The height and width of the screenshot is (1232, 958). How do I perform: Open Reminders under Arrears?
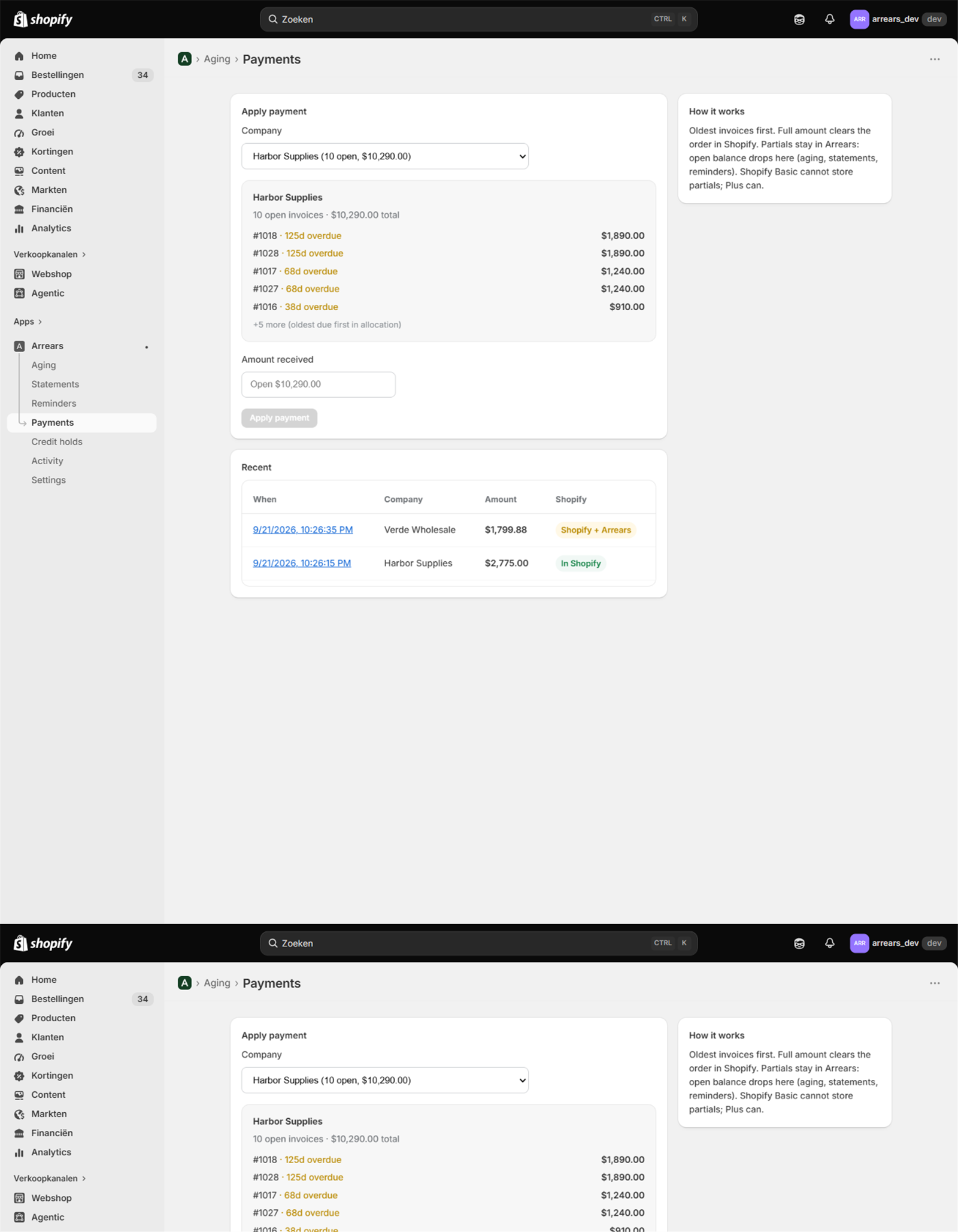[54, 404]
